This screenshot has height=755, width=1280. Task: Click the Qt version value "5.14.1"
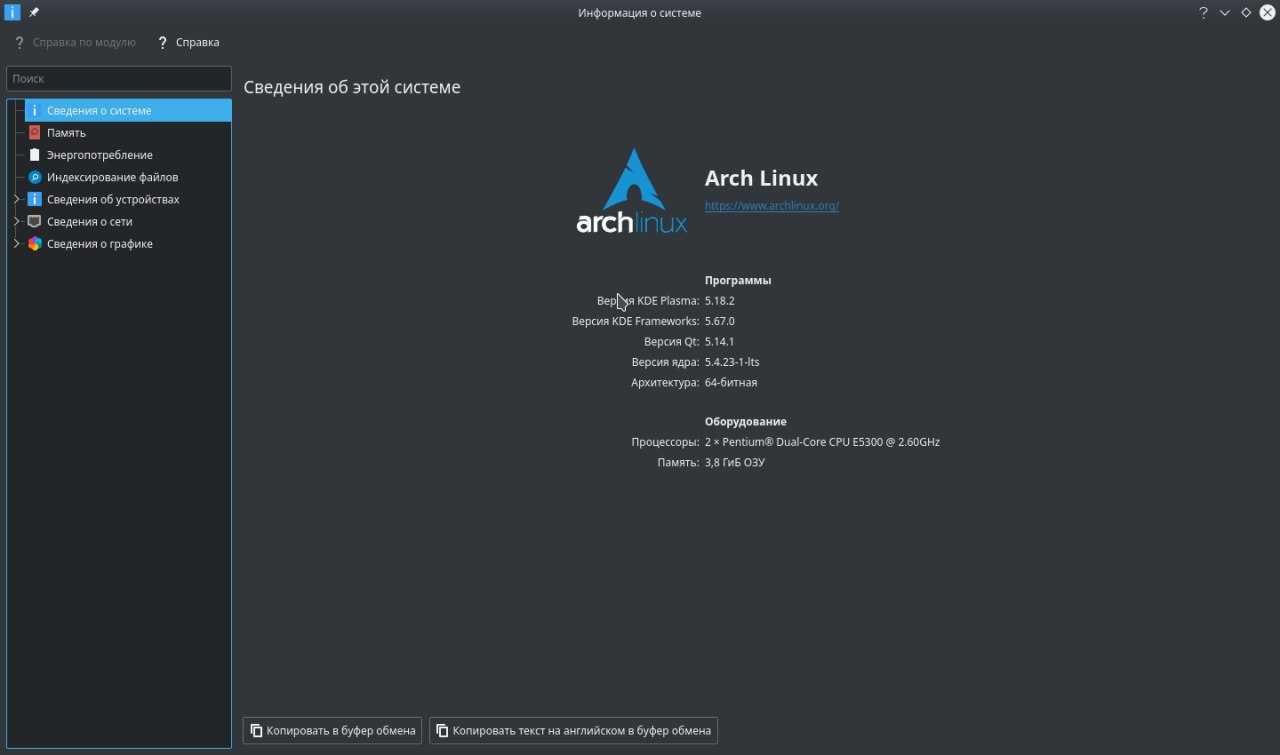(x=719, y=342)
